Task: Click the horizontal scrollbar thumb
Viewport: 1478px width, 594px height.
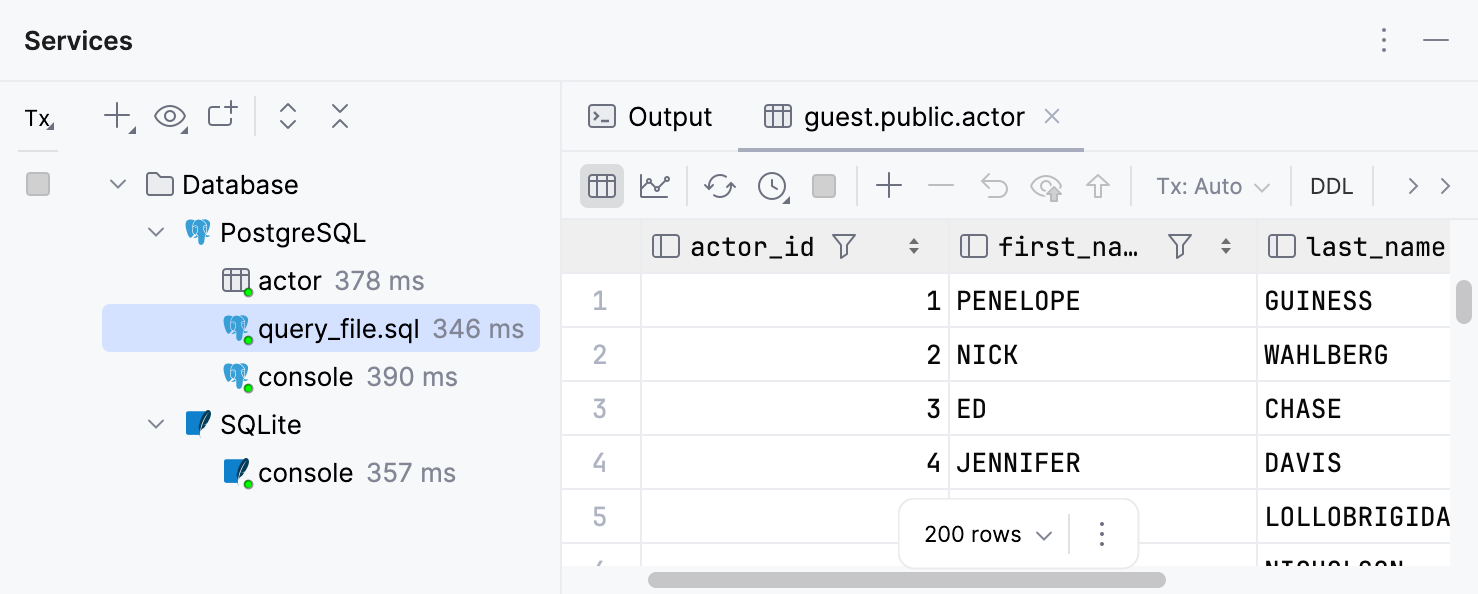Action: [907, 580]
